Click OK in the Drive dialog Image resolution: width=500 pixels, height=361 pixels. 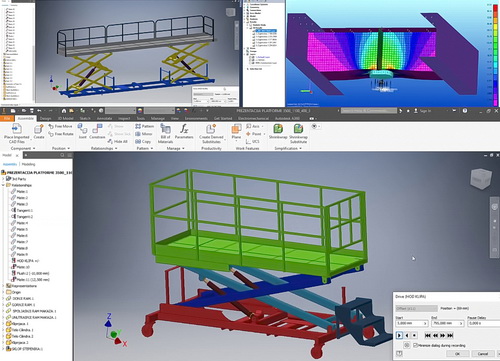click(457, 354)
